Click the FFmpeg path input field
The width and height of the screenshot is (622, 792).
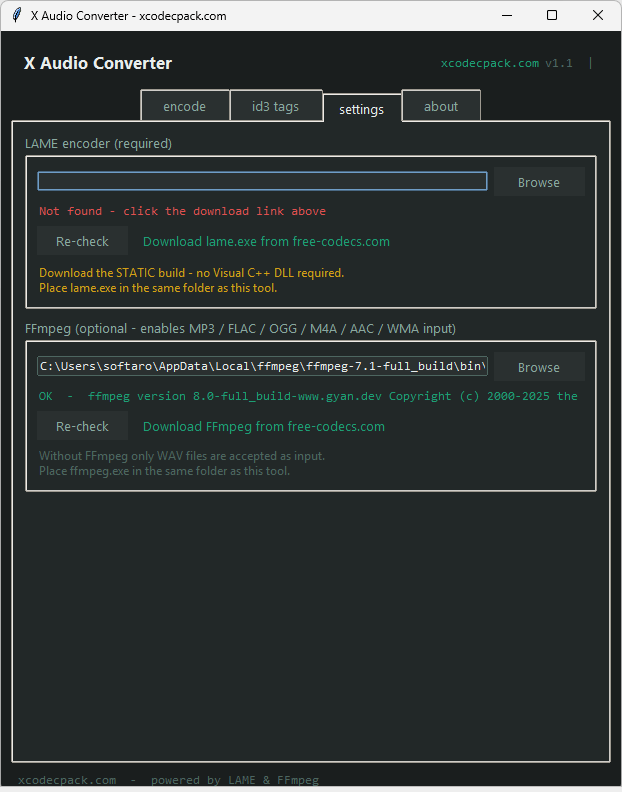tap(262, 366)
